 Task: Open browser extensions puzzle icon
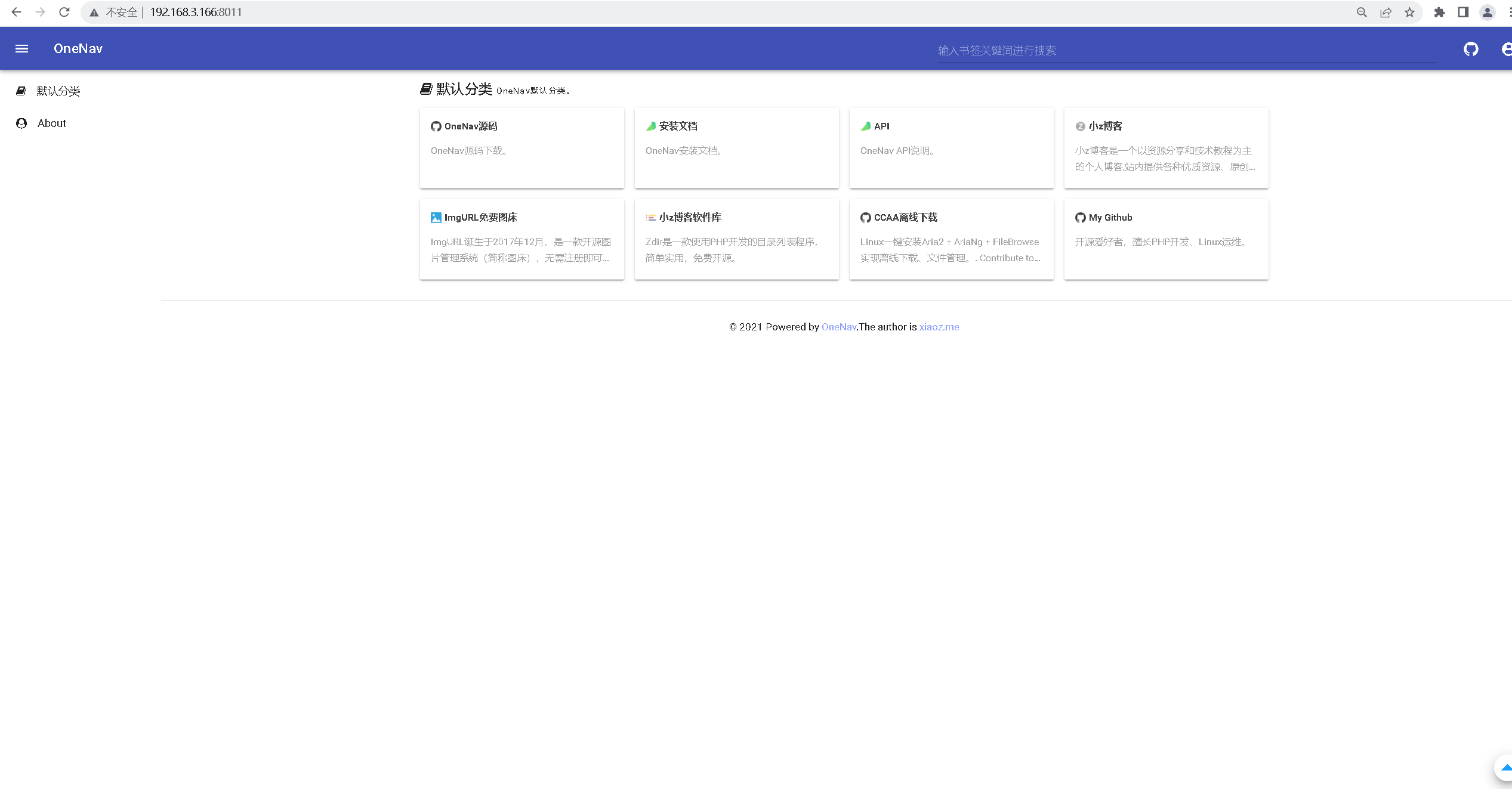coord(1439,12)
